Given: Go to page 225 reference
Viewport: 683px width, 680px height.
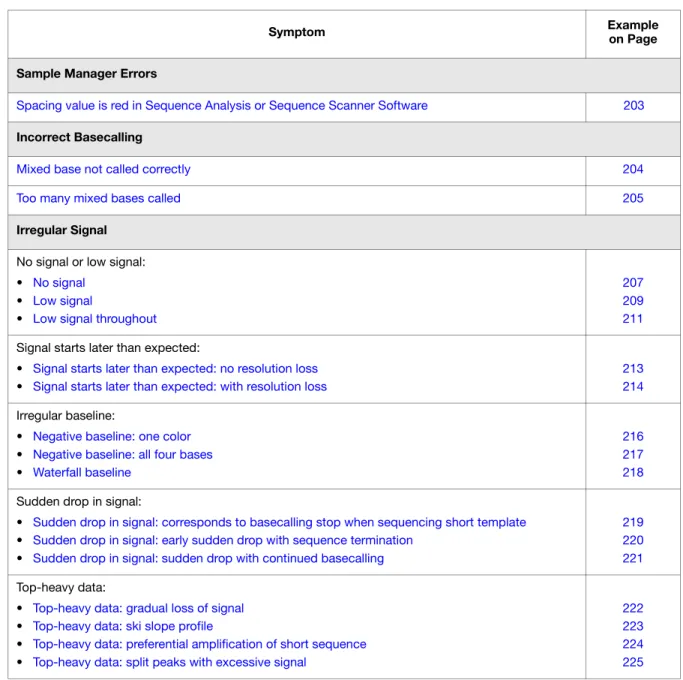Looking at the screenshot, I should coord(633,662).
